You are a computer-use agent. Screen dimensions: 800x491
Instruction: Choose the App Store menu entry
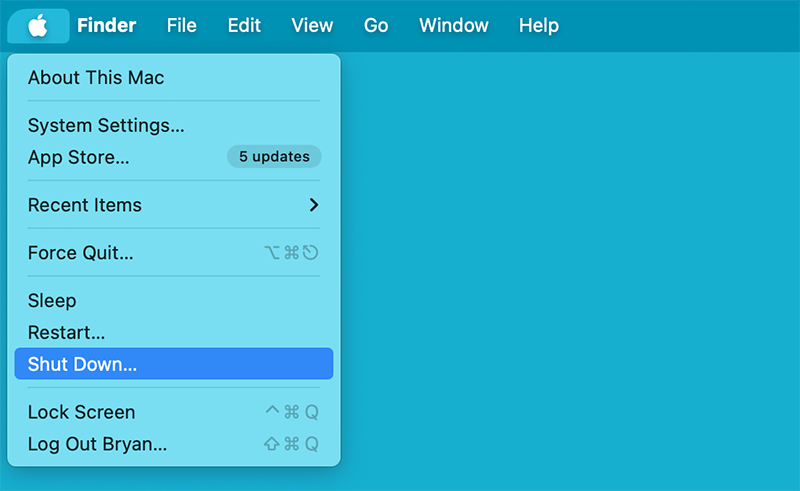(78, 157)
